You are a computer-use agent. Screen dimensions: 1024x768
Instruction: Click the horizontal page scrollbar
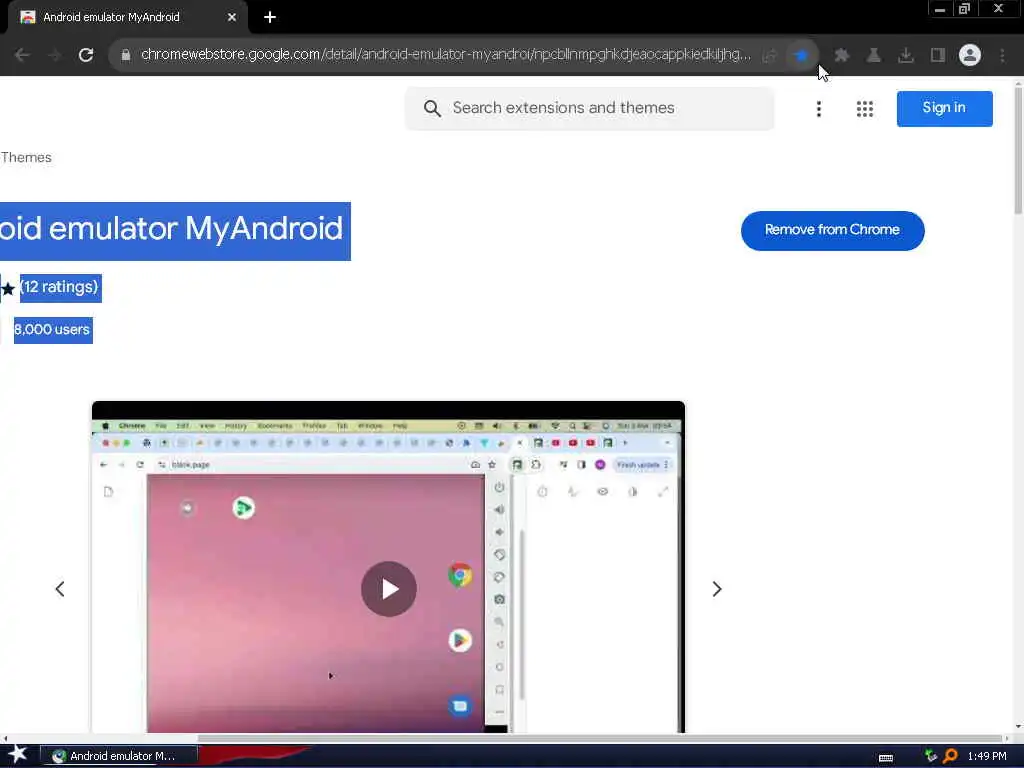tap(600, 739)
